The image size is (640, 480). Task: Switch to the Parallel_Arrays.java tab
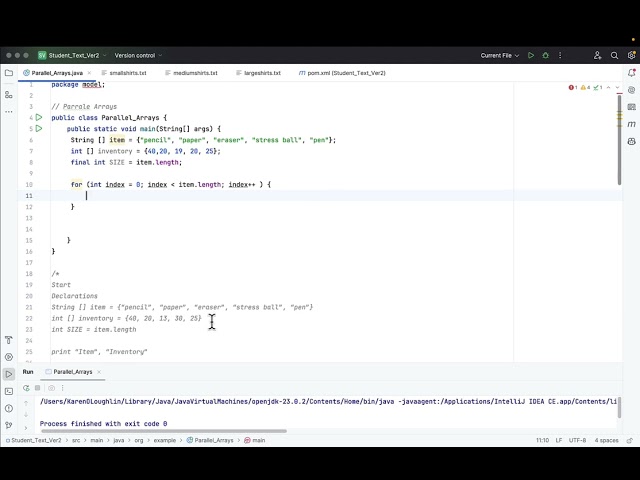click(57, 73)
